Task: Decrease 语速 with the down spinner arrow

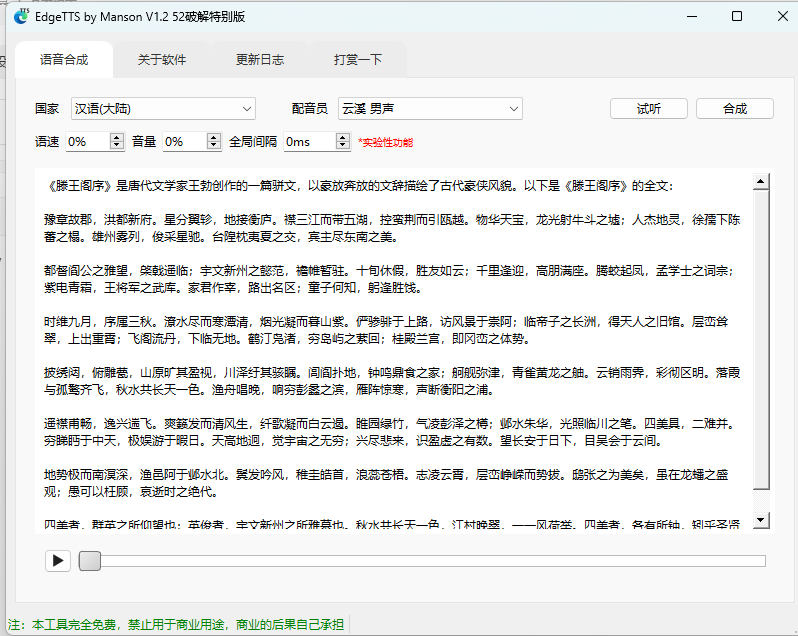Action: pos(116,146)
